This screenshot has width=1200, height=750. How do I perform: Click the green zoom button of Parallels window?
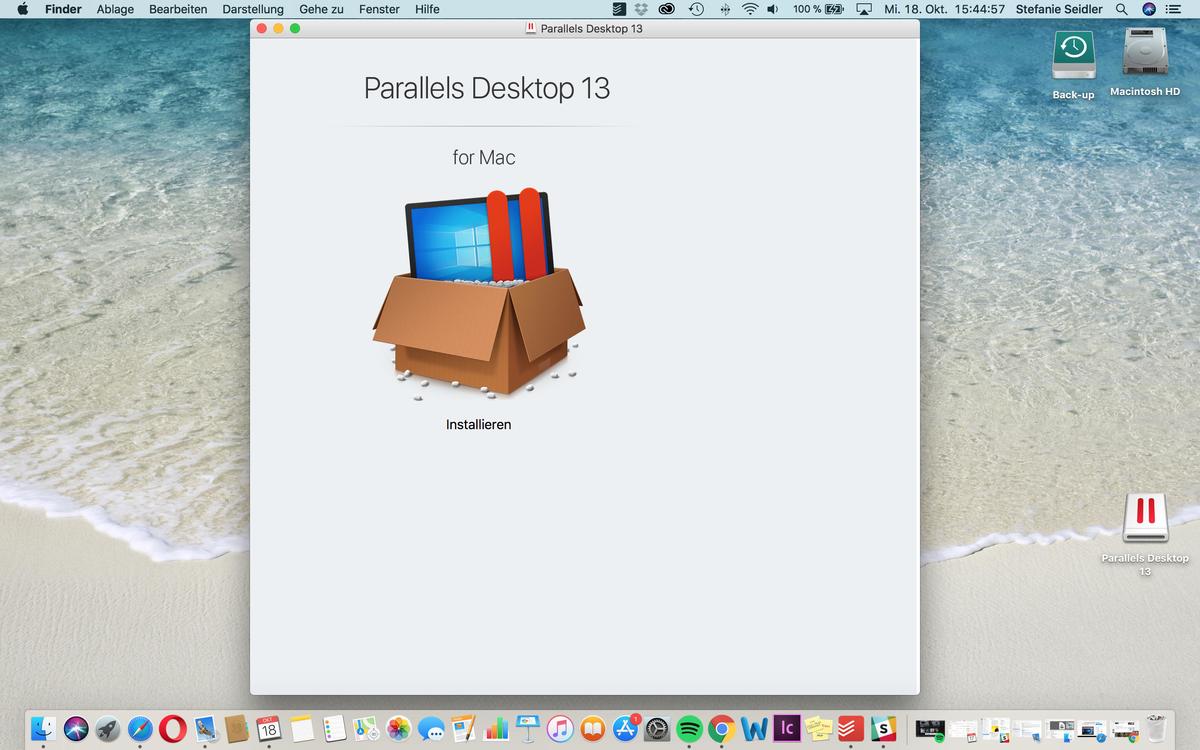(295, 28)
